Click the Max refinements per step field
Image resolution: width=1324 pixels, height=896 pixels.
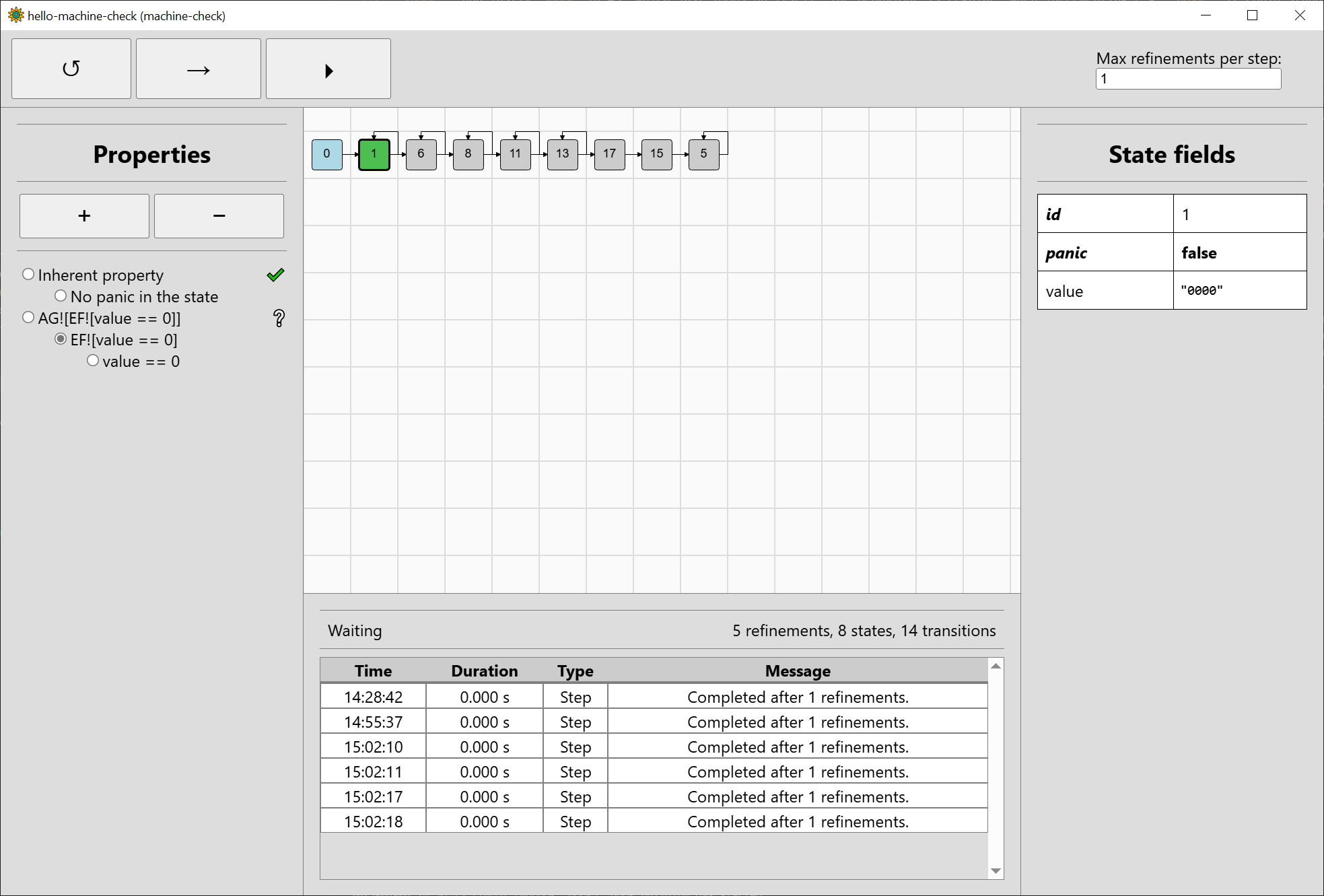tap(1188, 79)
